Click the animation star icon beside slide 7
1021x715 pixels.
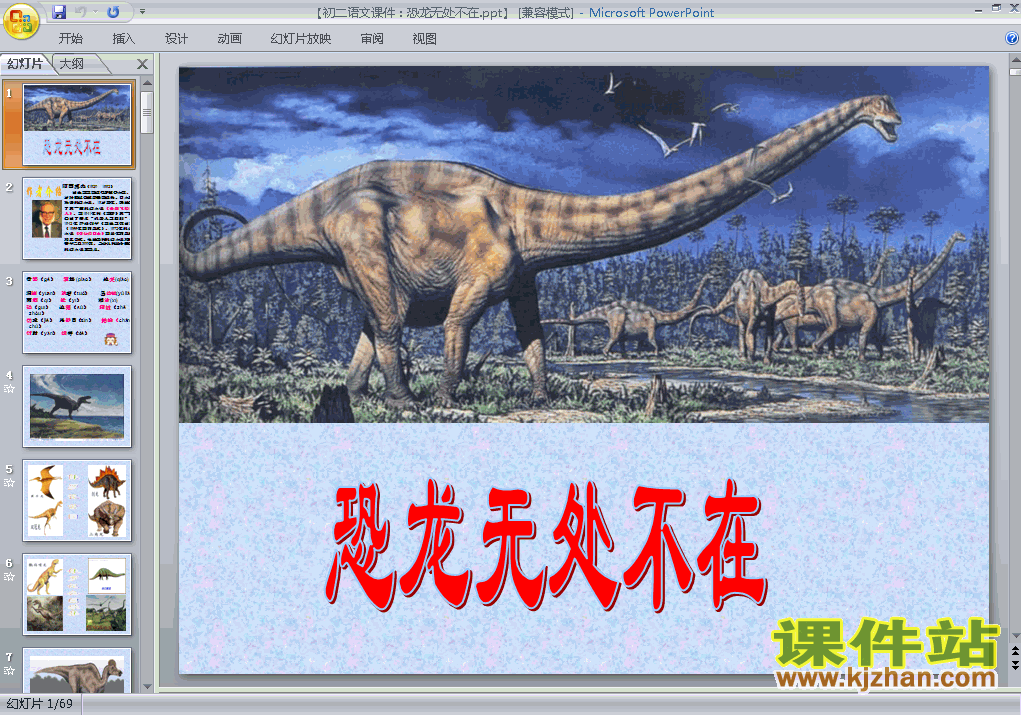click(9, 670)
